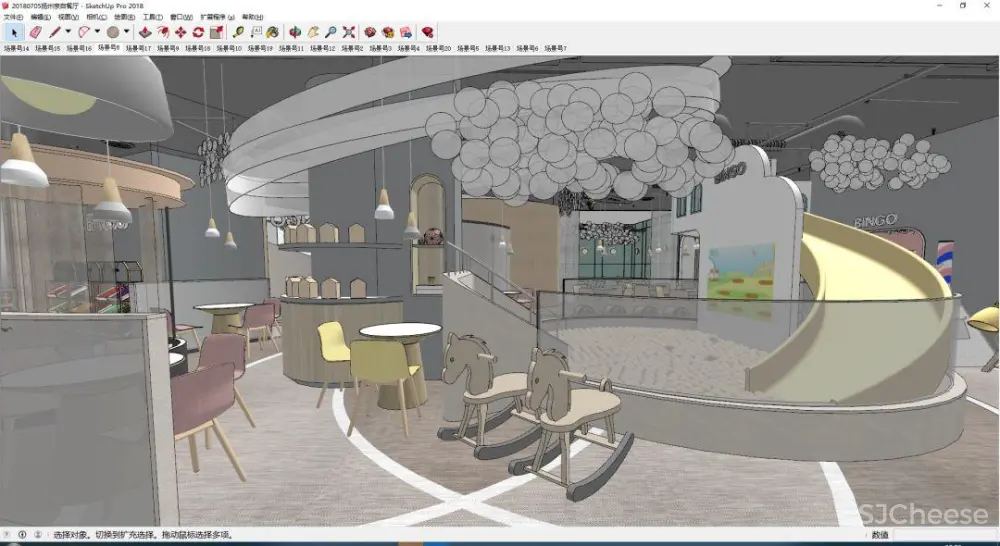Click the Zoom Extents icon
Viewport: 1000px width, 546px height.
pos(349,32)
